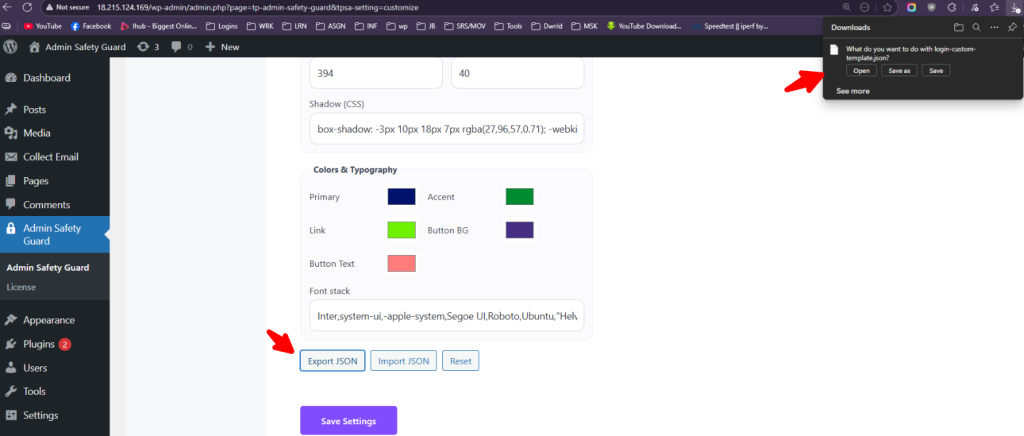Reload the page with browser refresh icon
The width and height of the screenshot is (1024, 436).
(29, 7)
